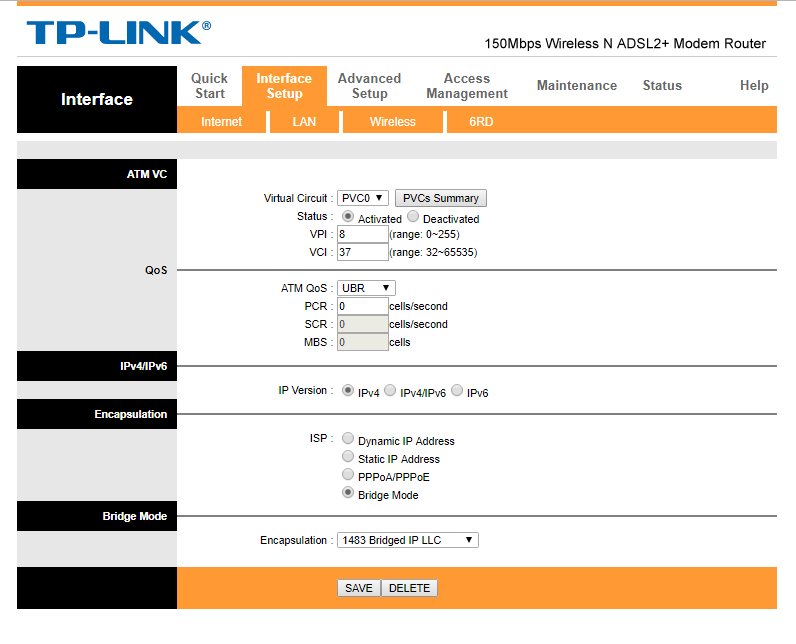Select Dynamic IP Address ISP option
Screen dimensions: 796x644
348,438
